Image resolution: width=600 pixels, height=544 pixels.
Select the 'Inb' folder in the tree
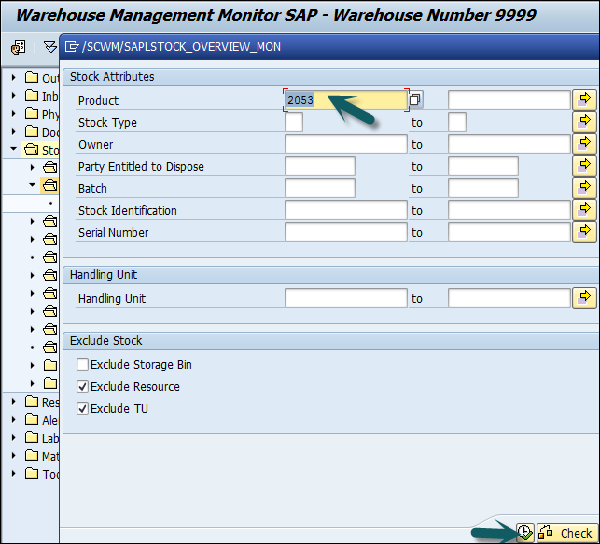pos(42,96)
